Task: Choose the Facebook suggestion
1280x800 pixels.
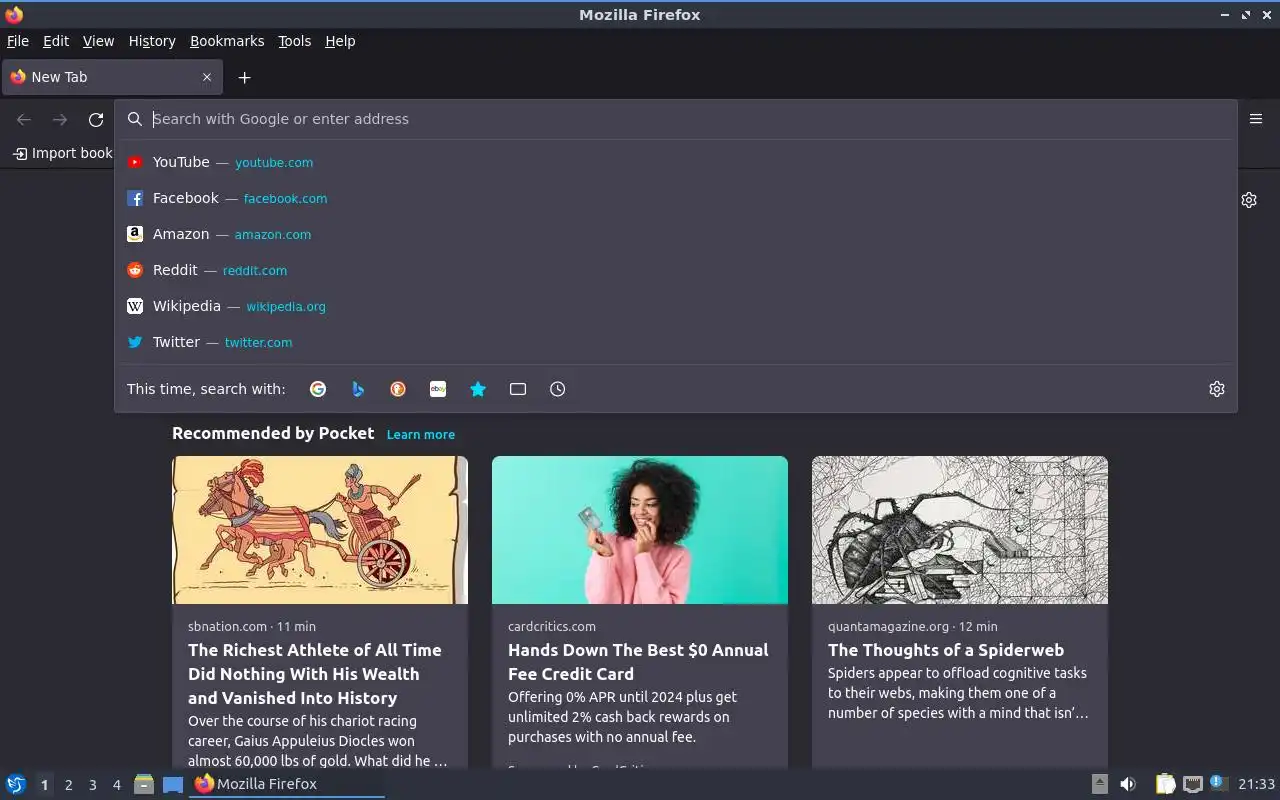Action: pos(676,198)
